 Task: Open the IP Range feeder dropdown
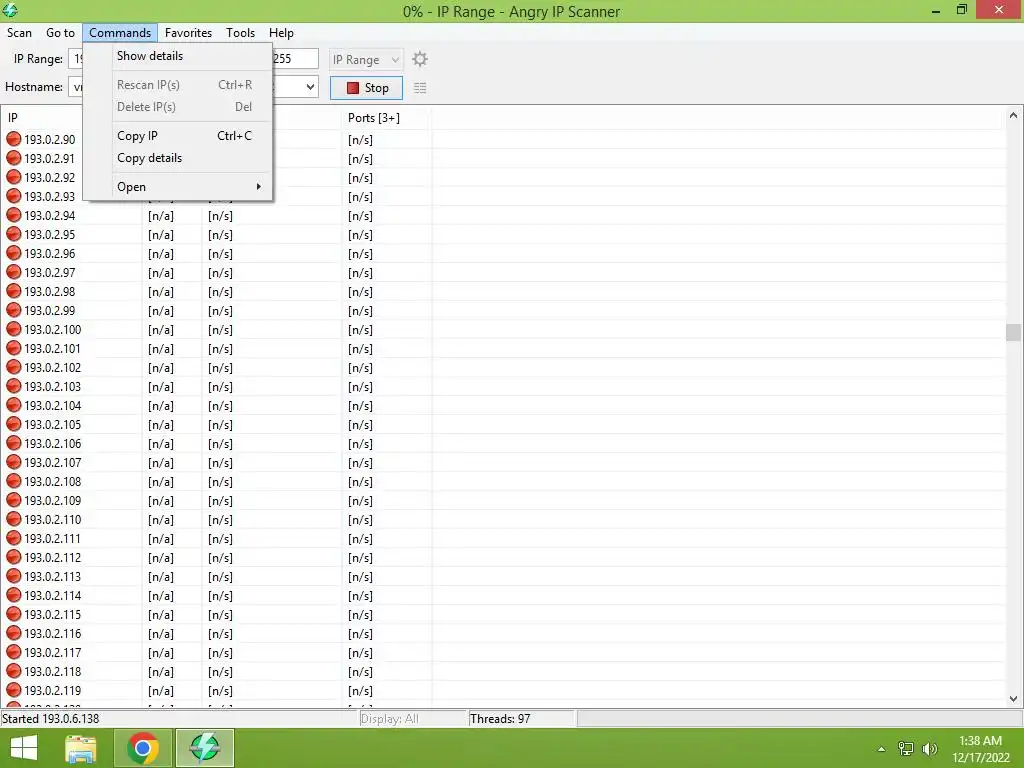[366, 59]
